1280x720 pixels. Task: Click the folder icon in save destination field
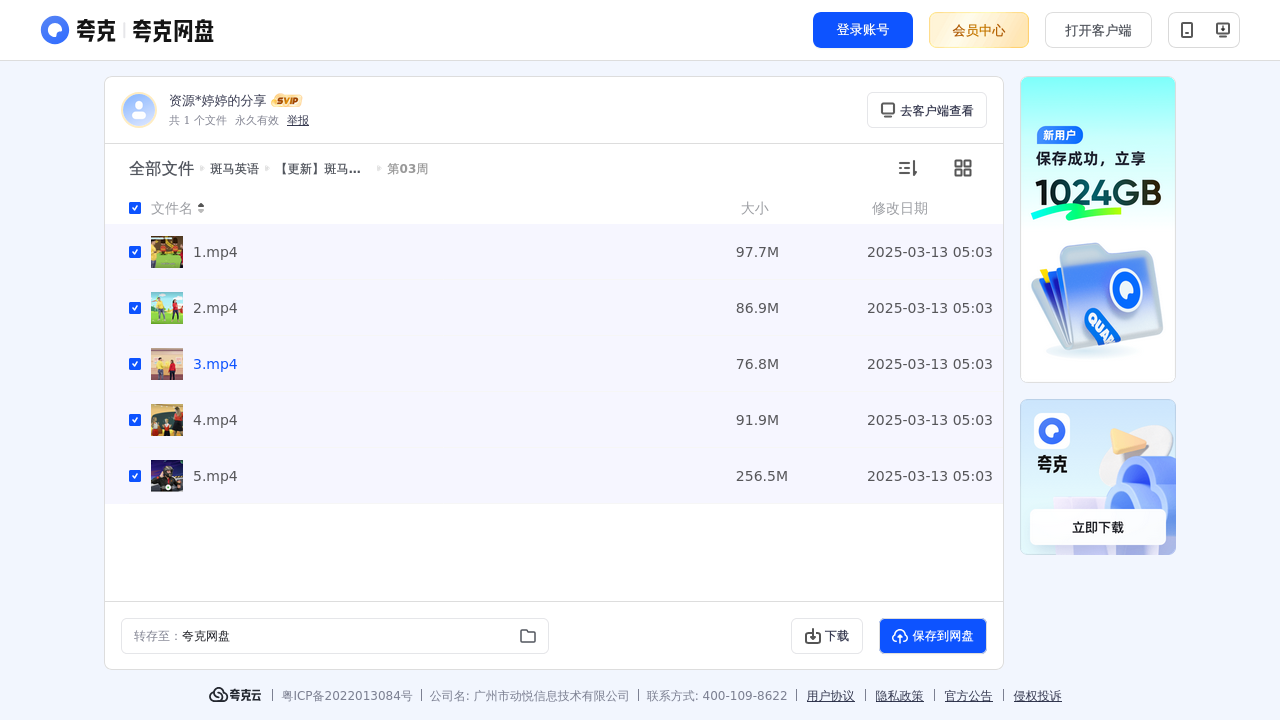point(528,636)
